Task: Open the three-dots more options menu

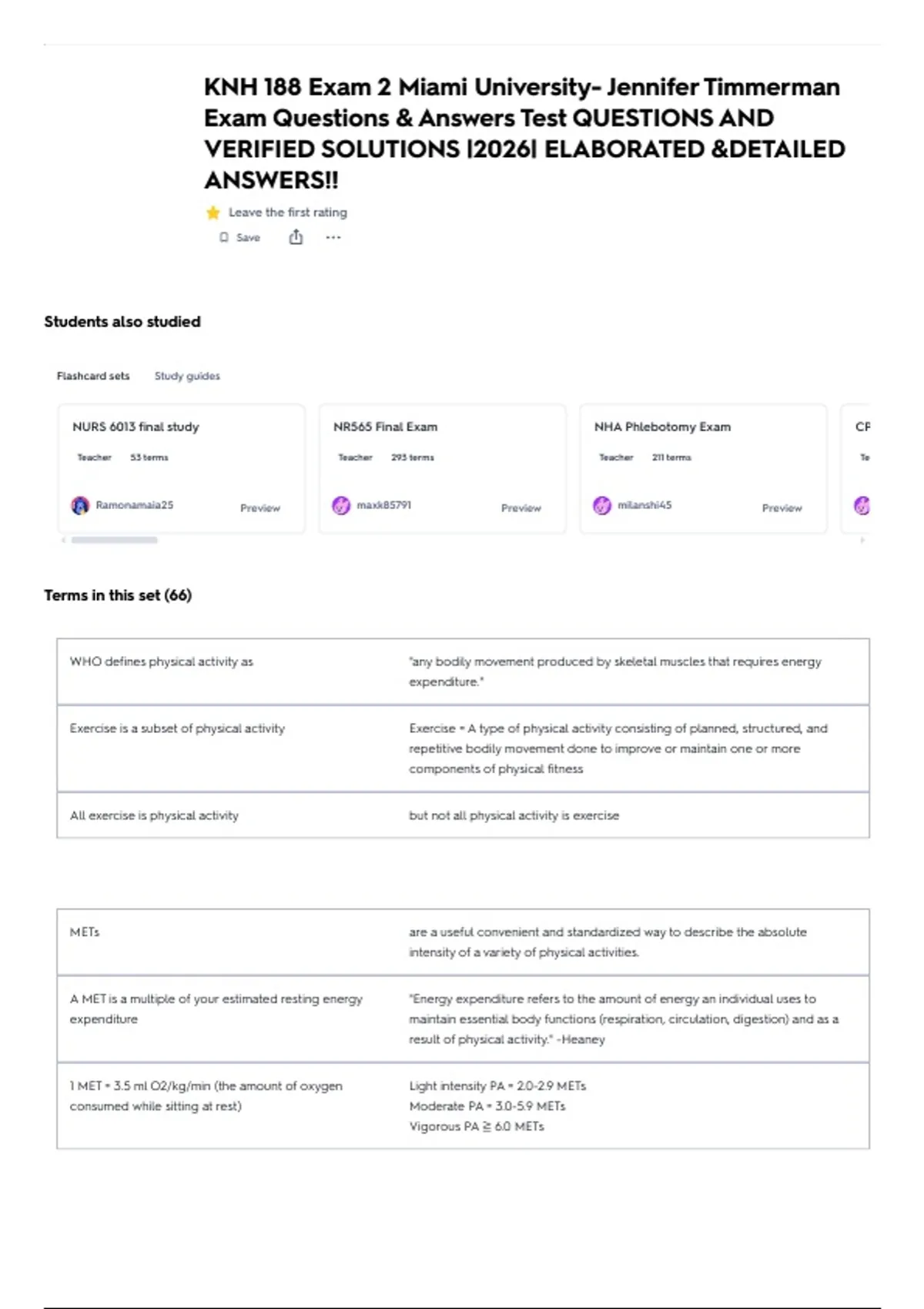Action: pyautogui.click(x=333, y=237)
